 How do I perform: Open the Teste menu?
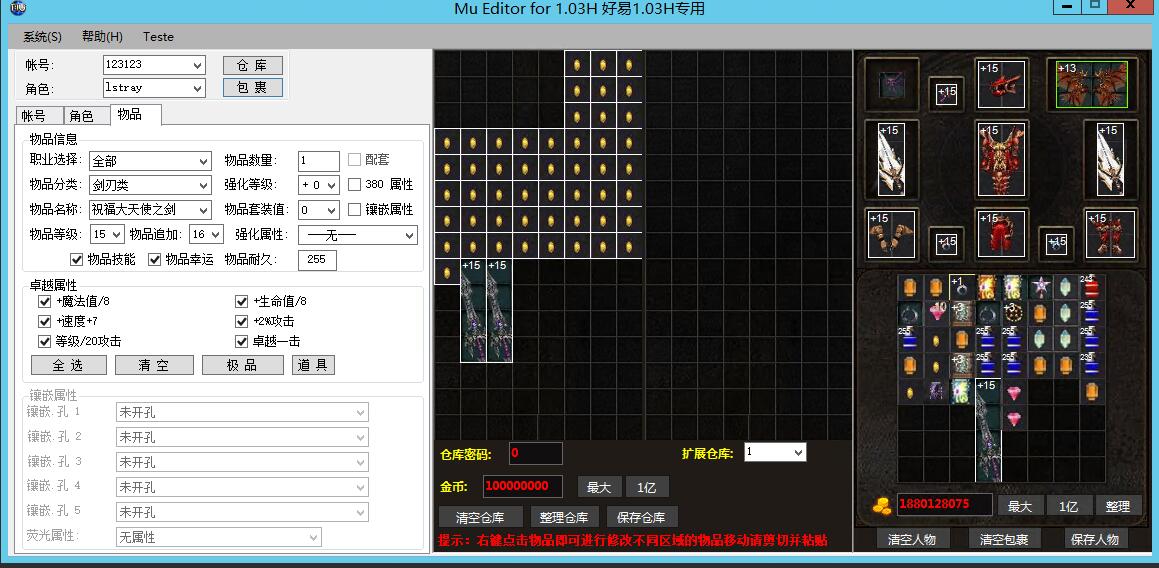tap(158, 36)
